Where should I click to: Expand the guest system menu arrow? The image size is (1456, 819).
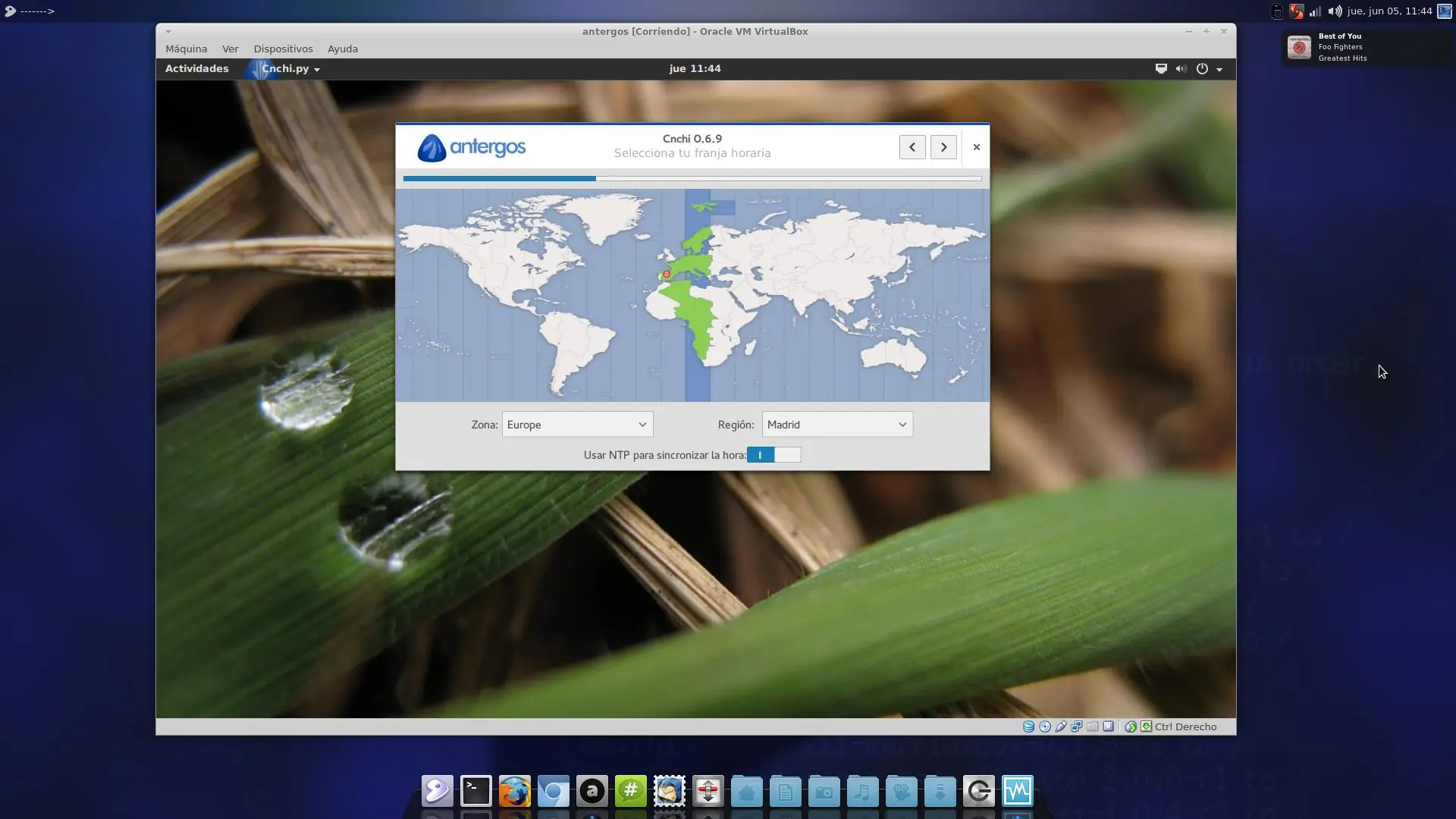pyautogui.click(x=1219, y=69)
